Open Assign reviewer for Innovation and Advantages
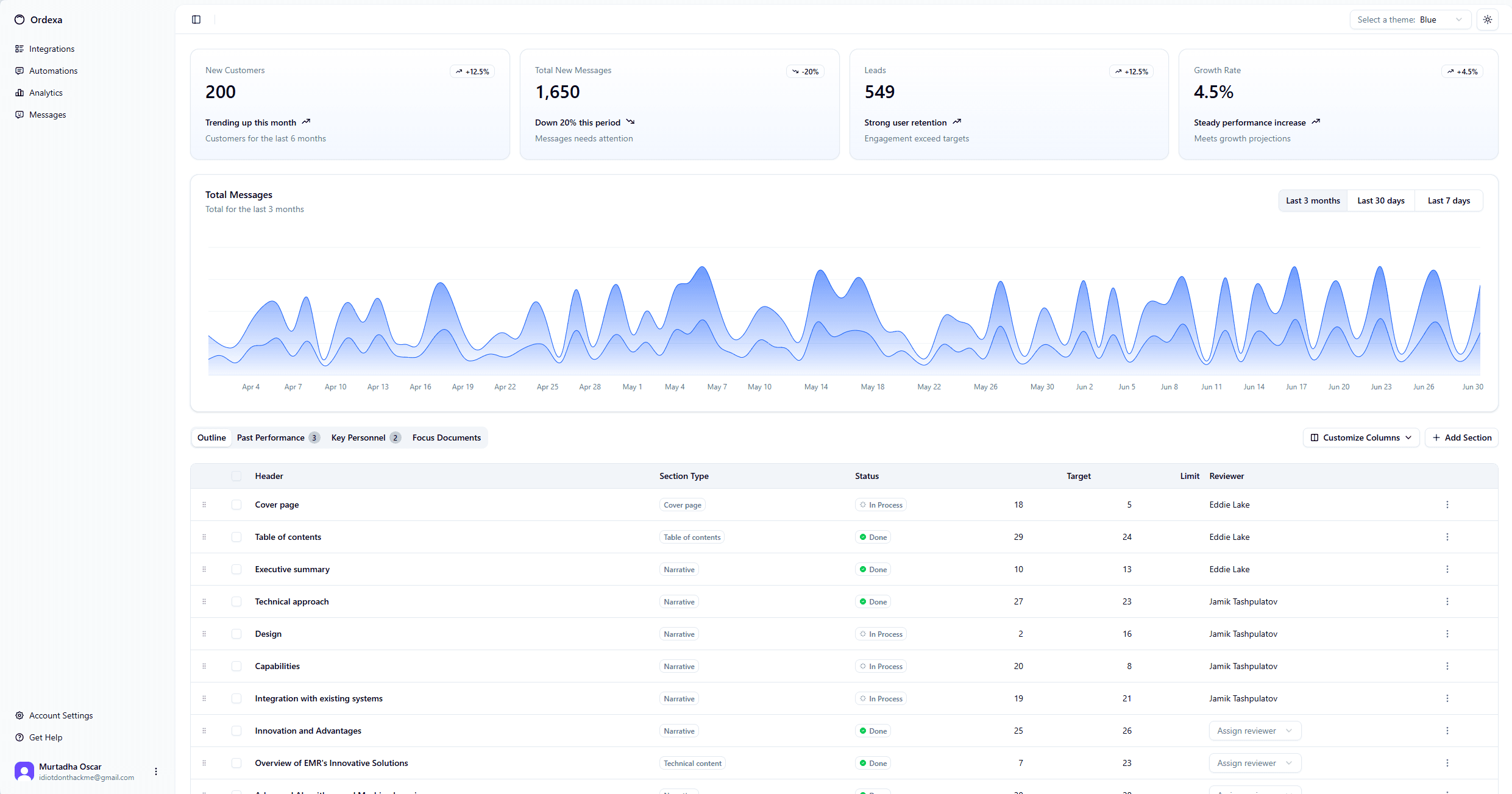The image size is (1512, 794). pos(1254,731)
